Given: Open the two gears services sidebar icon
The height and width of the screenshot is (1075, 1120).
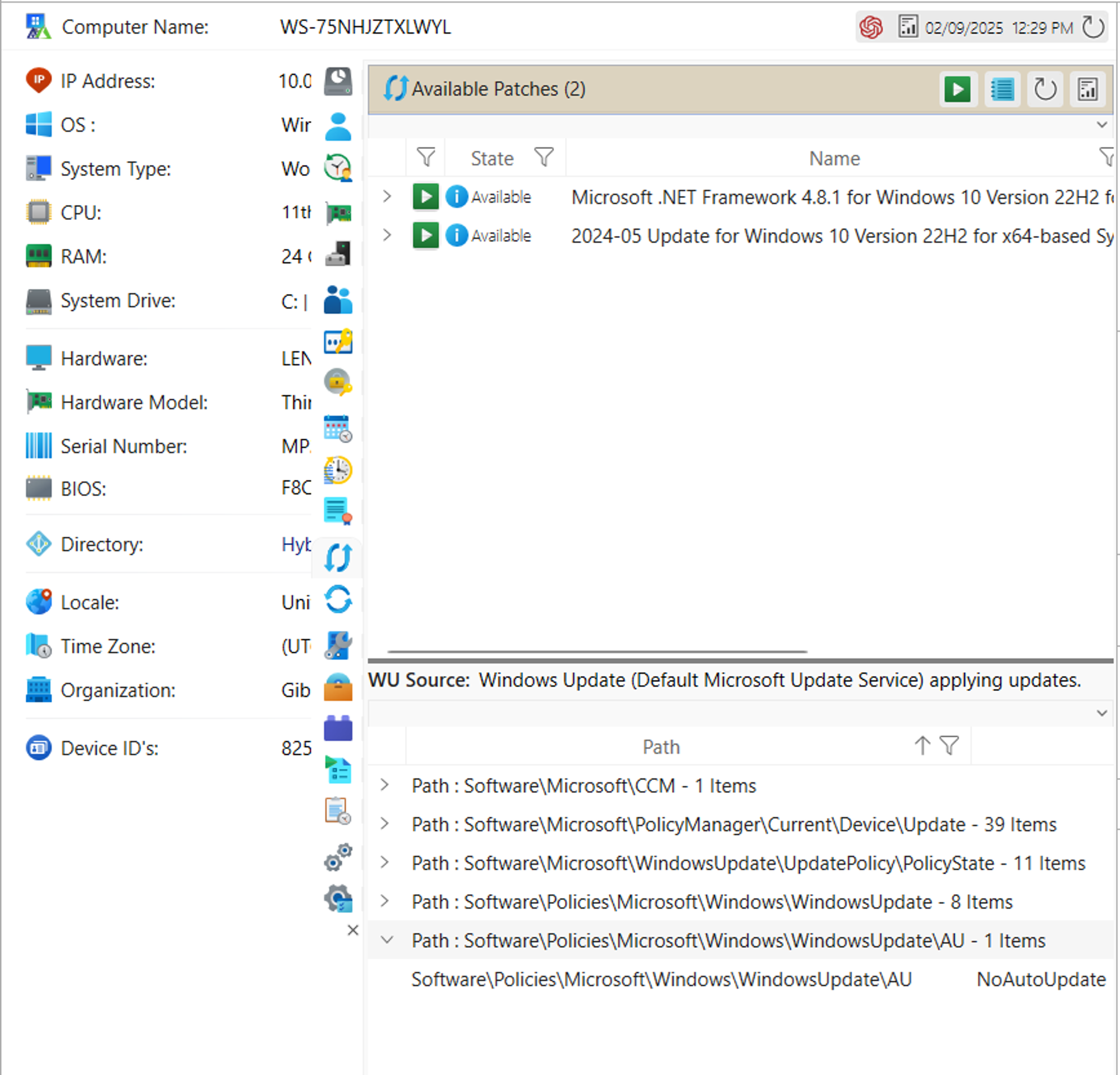Looking at the screenshot, I should pos(338,857).
